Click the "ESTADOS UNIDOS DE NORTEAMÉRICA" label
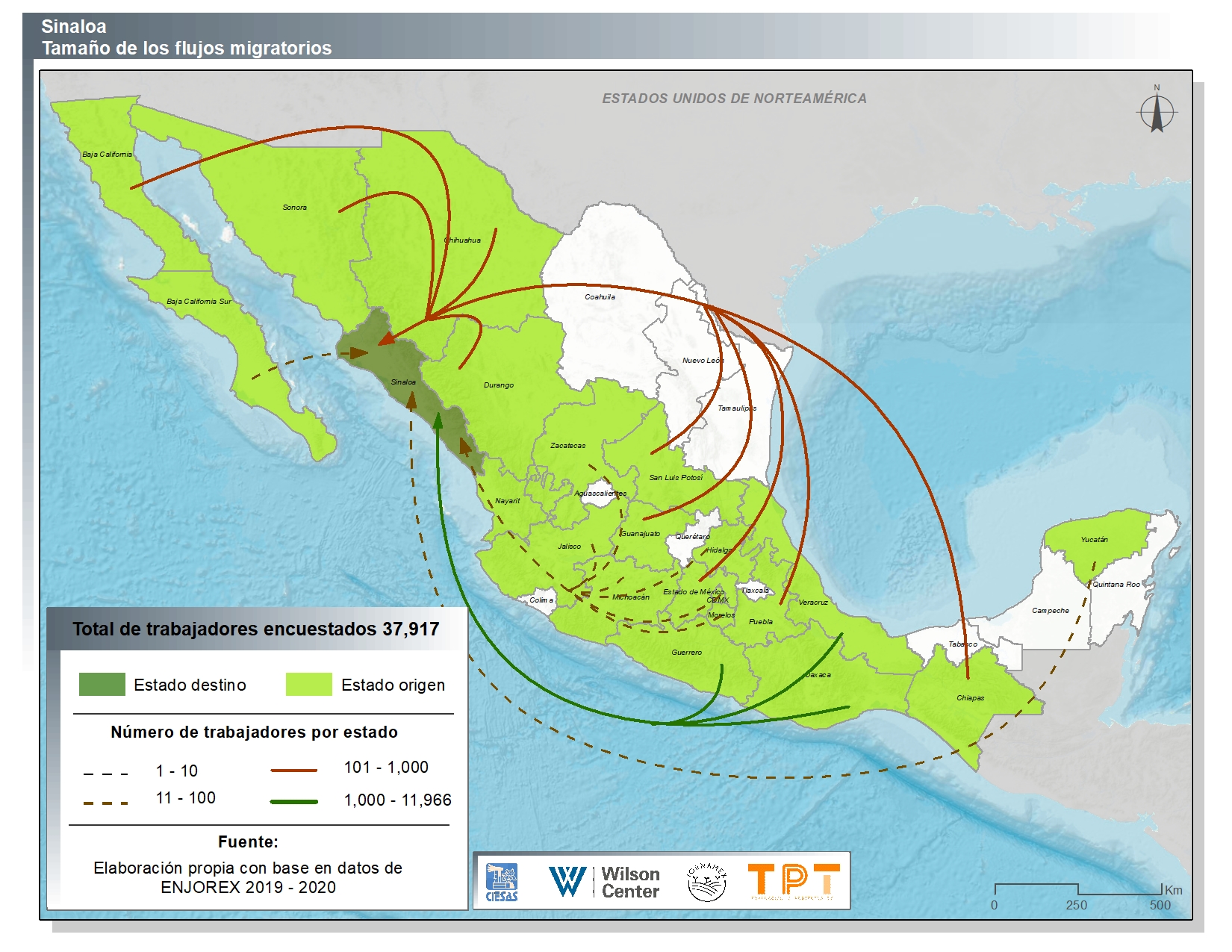 coord(734,99)
